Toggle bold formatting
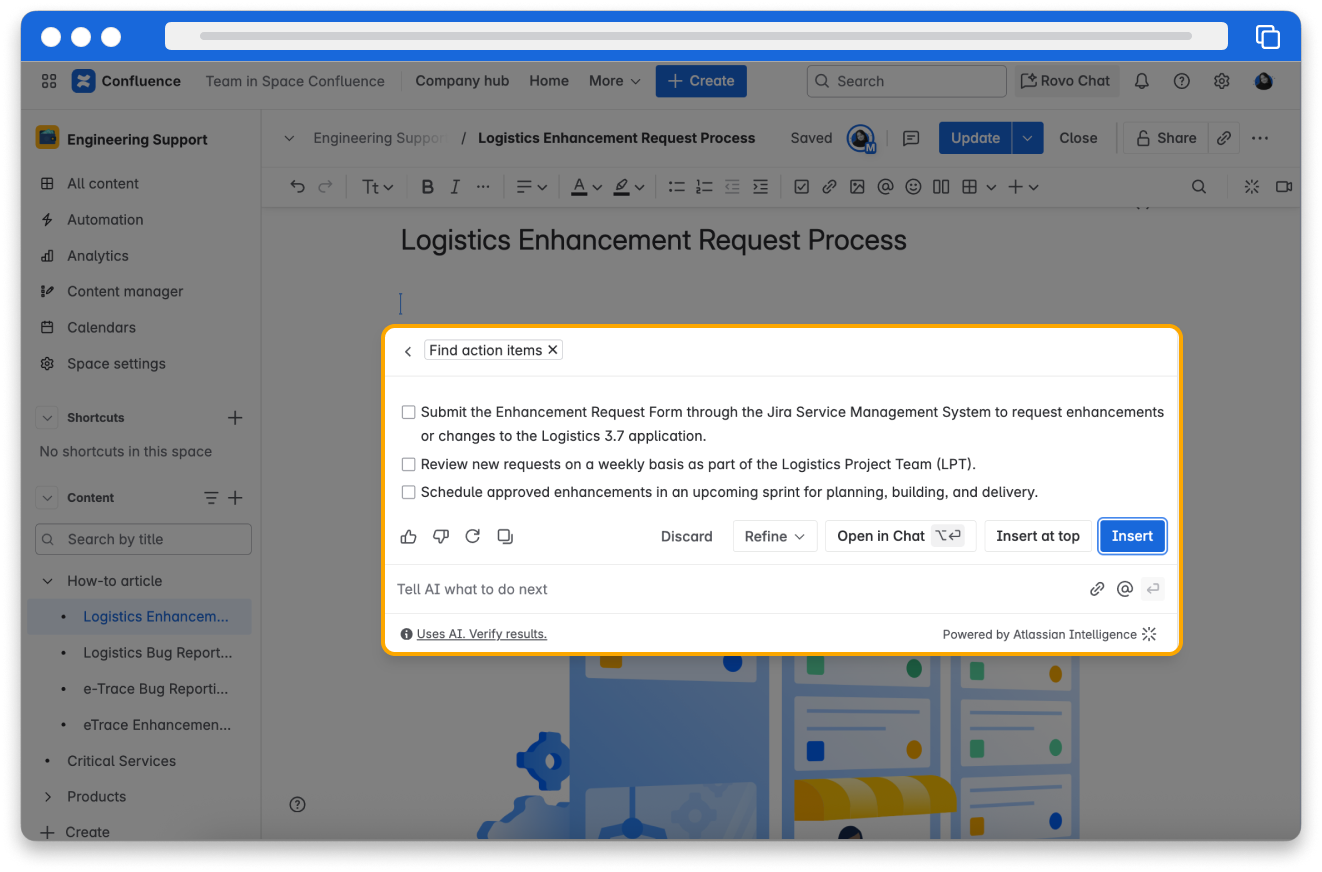The image size is (1322, 872). point(428,186)
